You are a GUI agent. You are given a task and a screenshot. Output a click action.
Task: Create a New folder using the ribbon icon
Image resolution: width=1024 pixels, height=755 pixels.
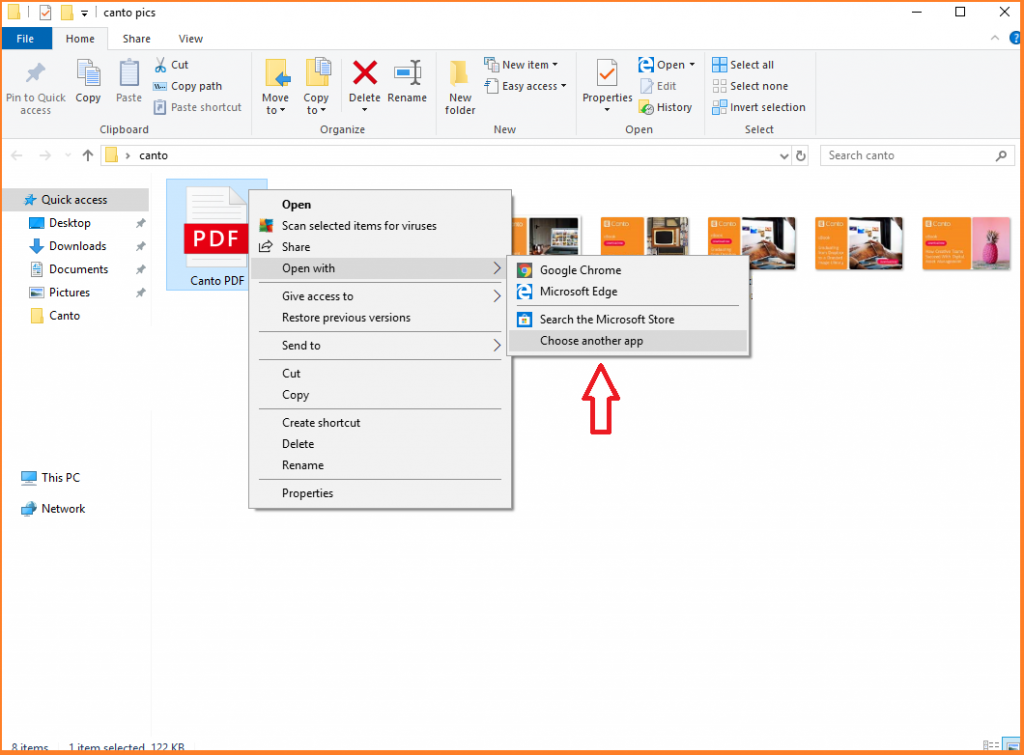click(459, 85)
